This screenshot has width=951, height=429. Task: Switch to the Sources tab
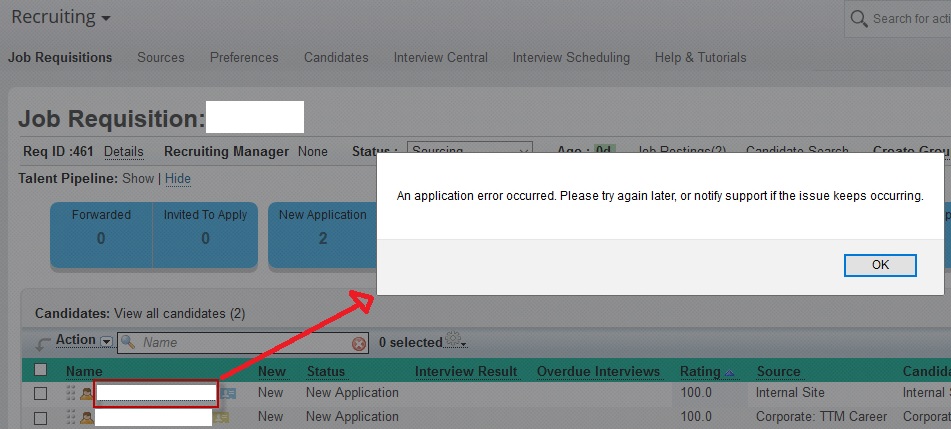(x=161, y=58)
